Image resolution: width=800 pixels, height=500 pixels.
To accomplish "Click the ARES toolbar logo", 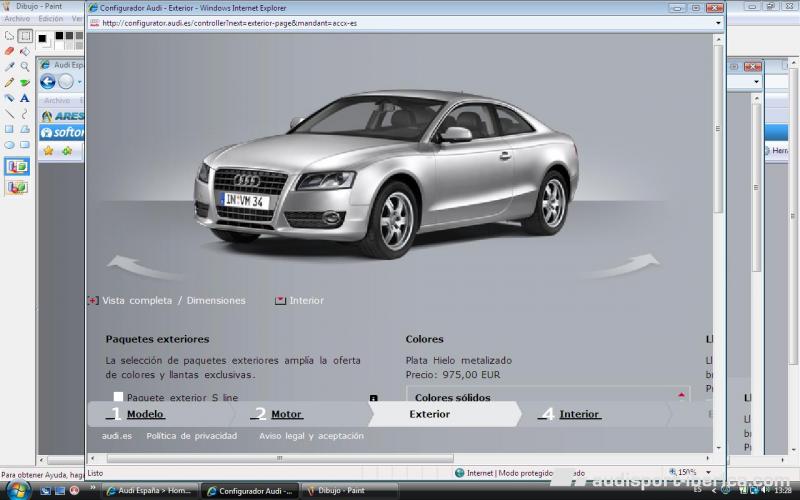I will (63, 116).
